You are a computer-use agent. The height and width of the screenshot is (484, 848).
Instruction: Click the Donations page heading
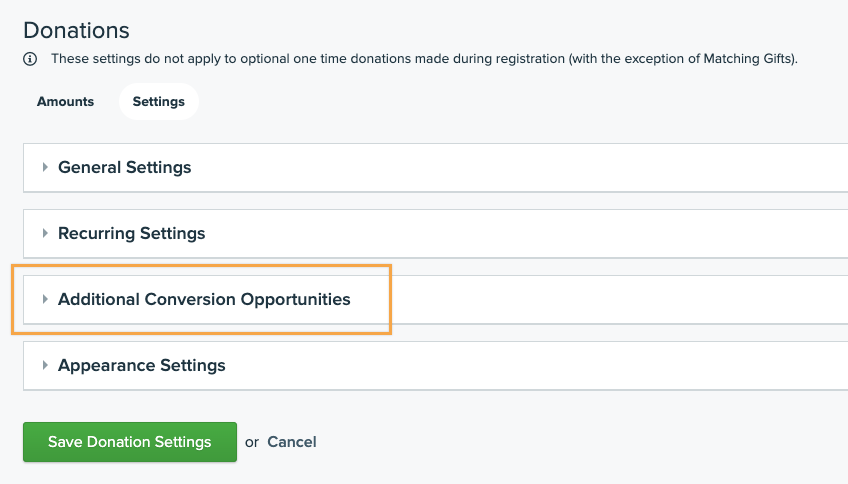click(76, 31)
